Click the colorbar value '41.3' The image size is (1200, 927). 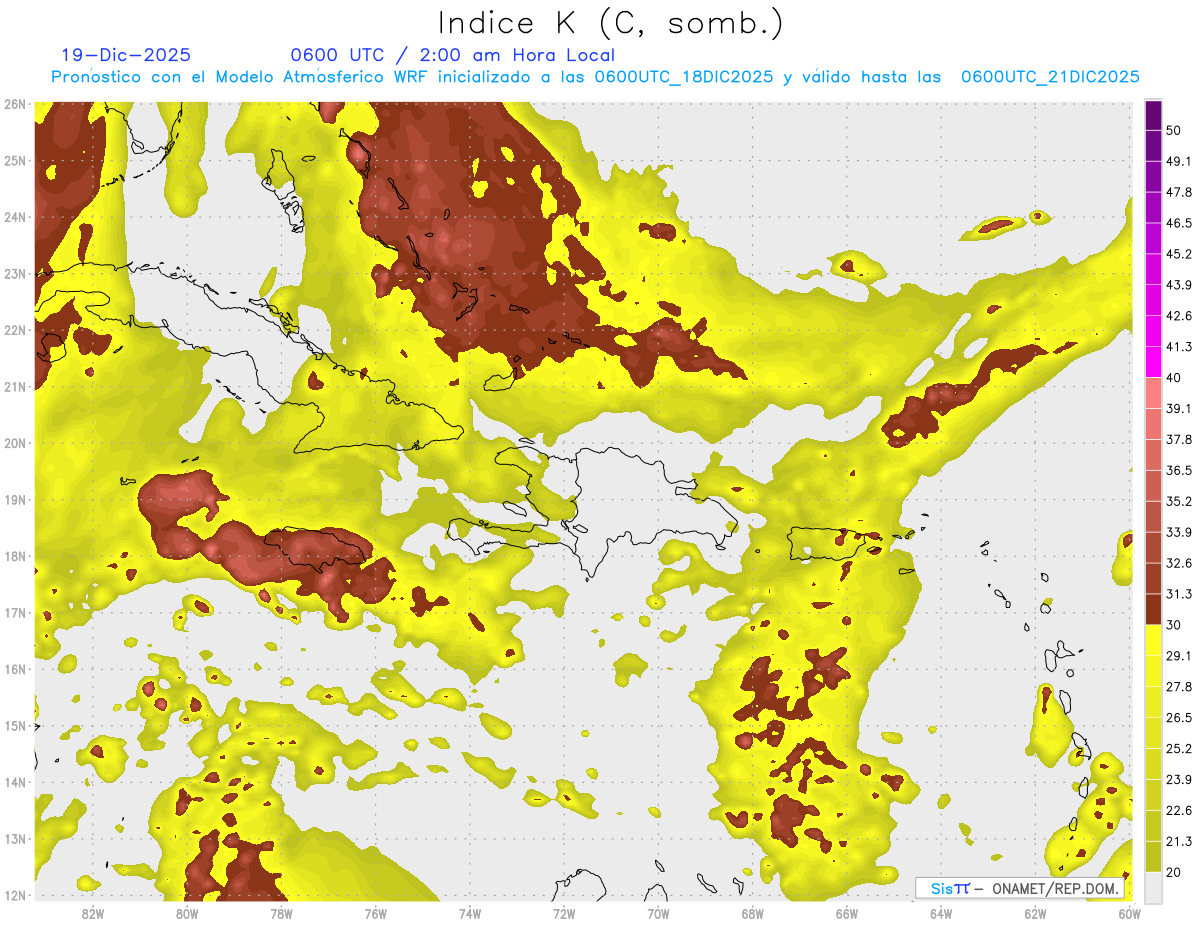coord(1179,347)
